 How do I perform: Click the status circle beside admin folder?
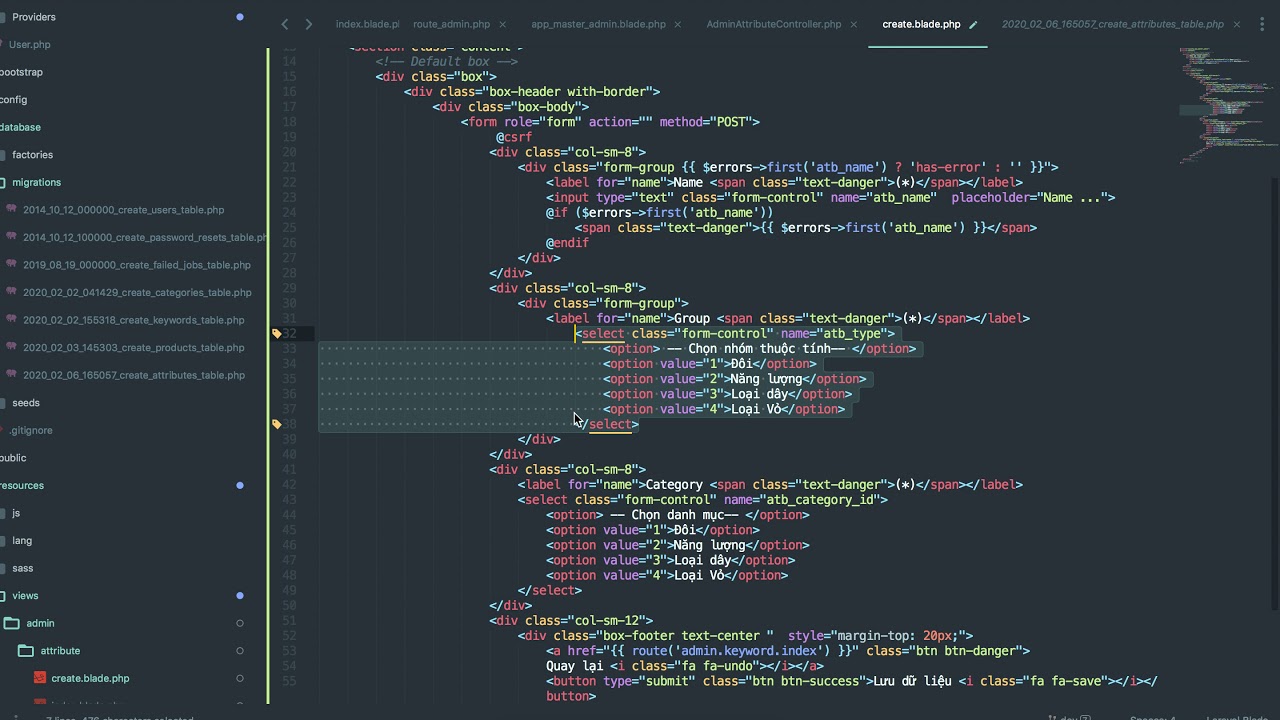(x=240, y=623)
